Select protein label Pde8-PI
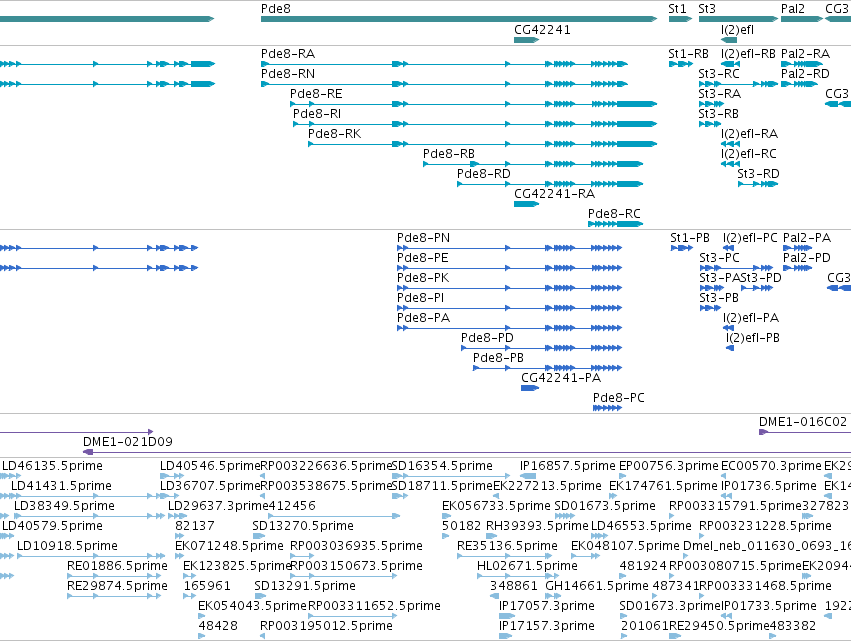This screenshot has width=851, height=641. coord(421,299)
